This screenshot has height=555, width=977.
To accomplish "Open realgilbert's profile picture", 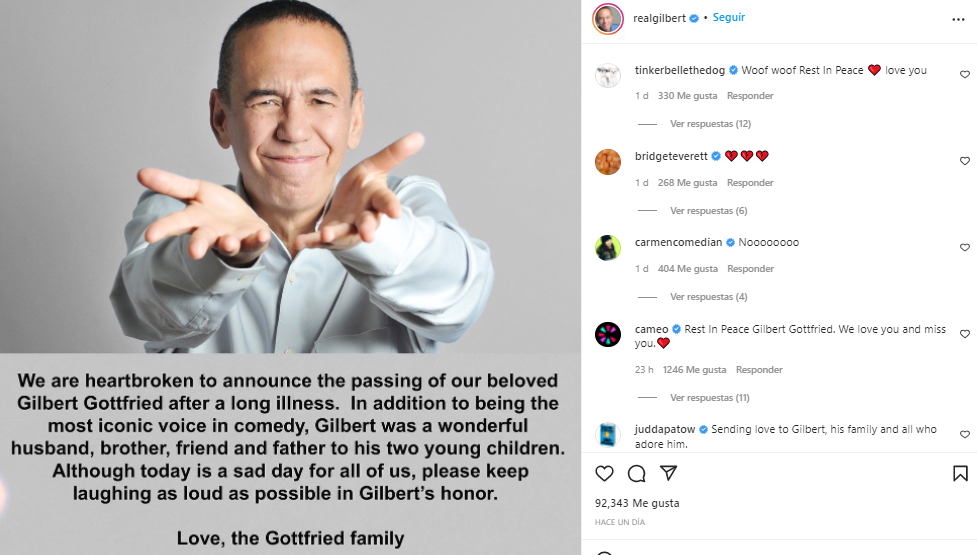I will tap(608, 18).
